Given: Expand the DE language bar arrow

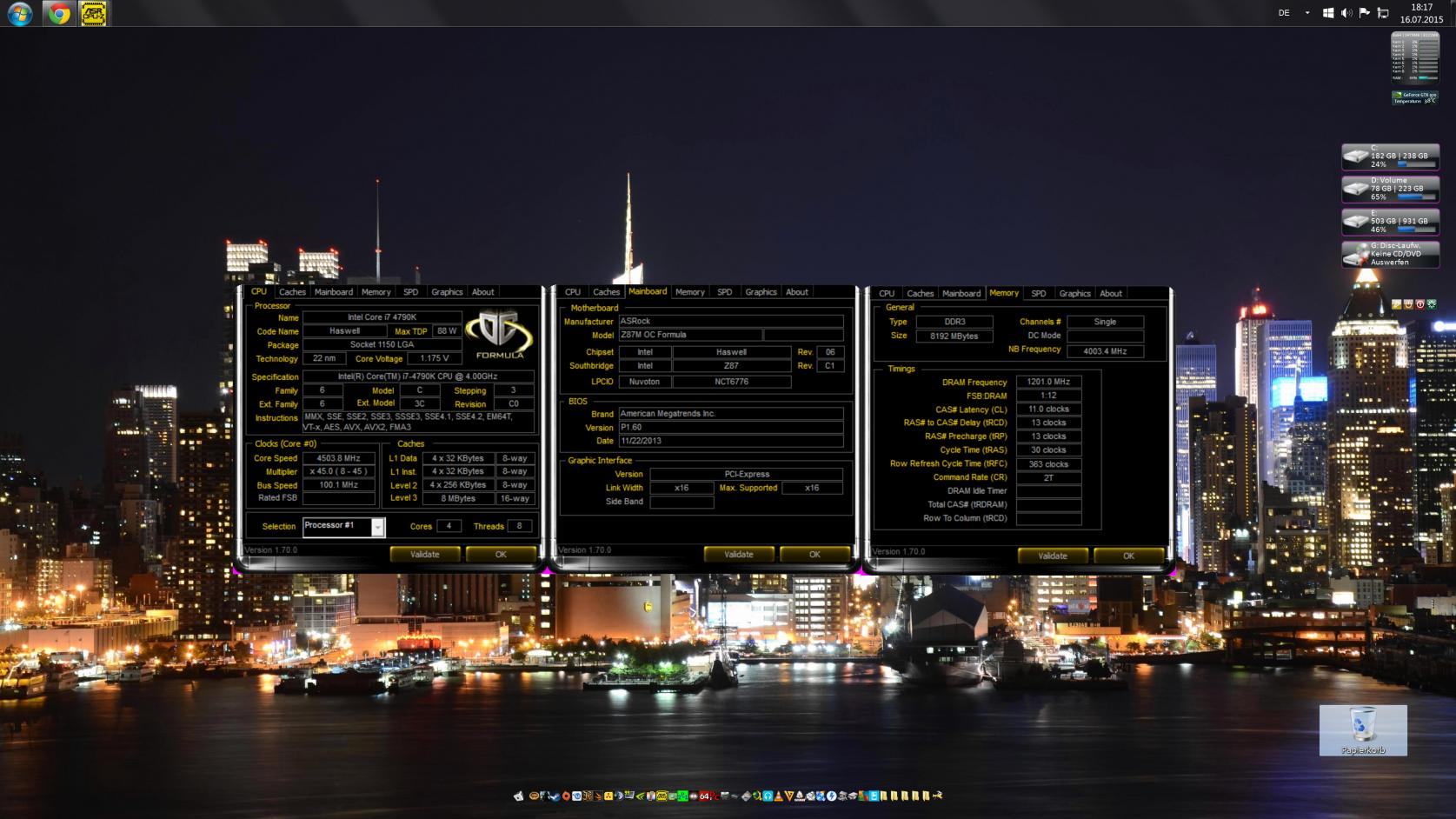Looking at the screenshot, I should (x=1307, y=13).
